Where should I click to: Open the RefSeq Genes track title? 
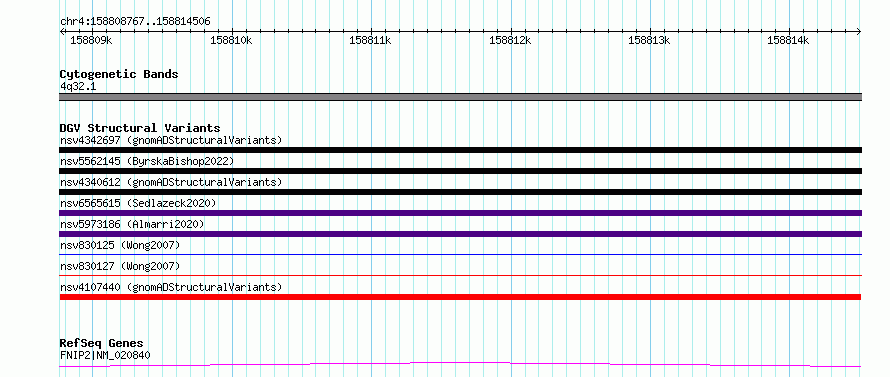tap(101, 344)
